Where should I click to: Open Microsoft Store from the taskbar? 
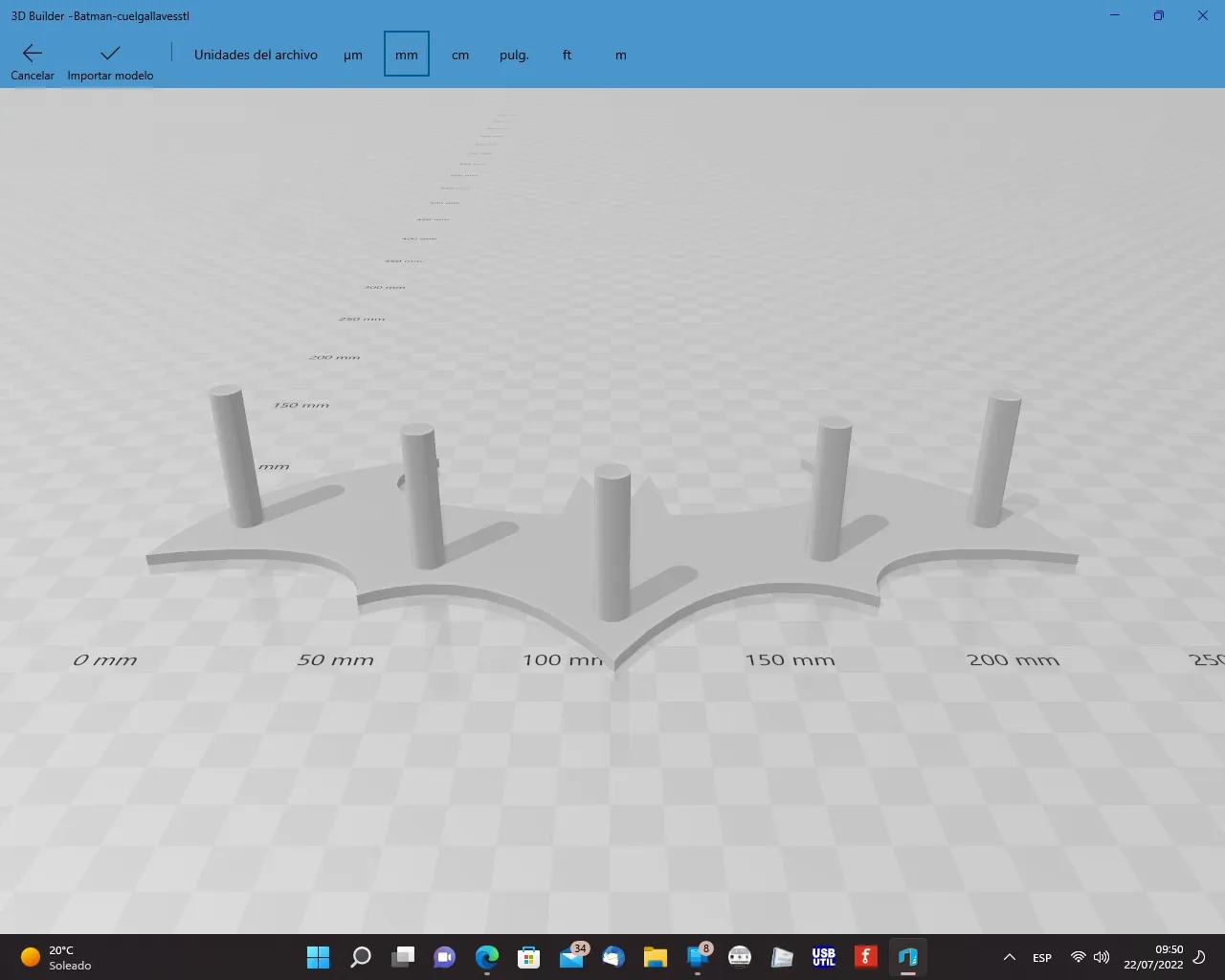[529, 957]
